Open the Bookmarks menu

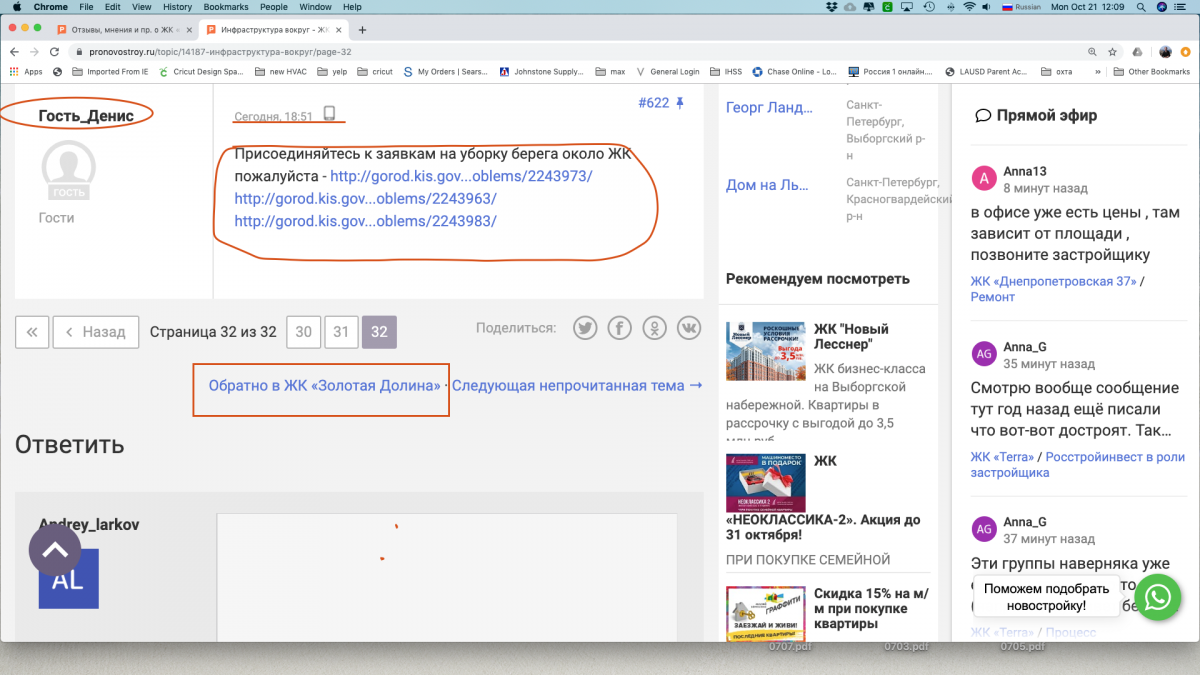[x=226, y=7]
